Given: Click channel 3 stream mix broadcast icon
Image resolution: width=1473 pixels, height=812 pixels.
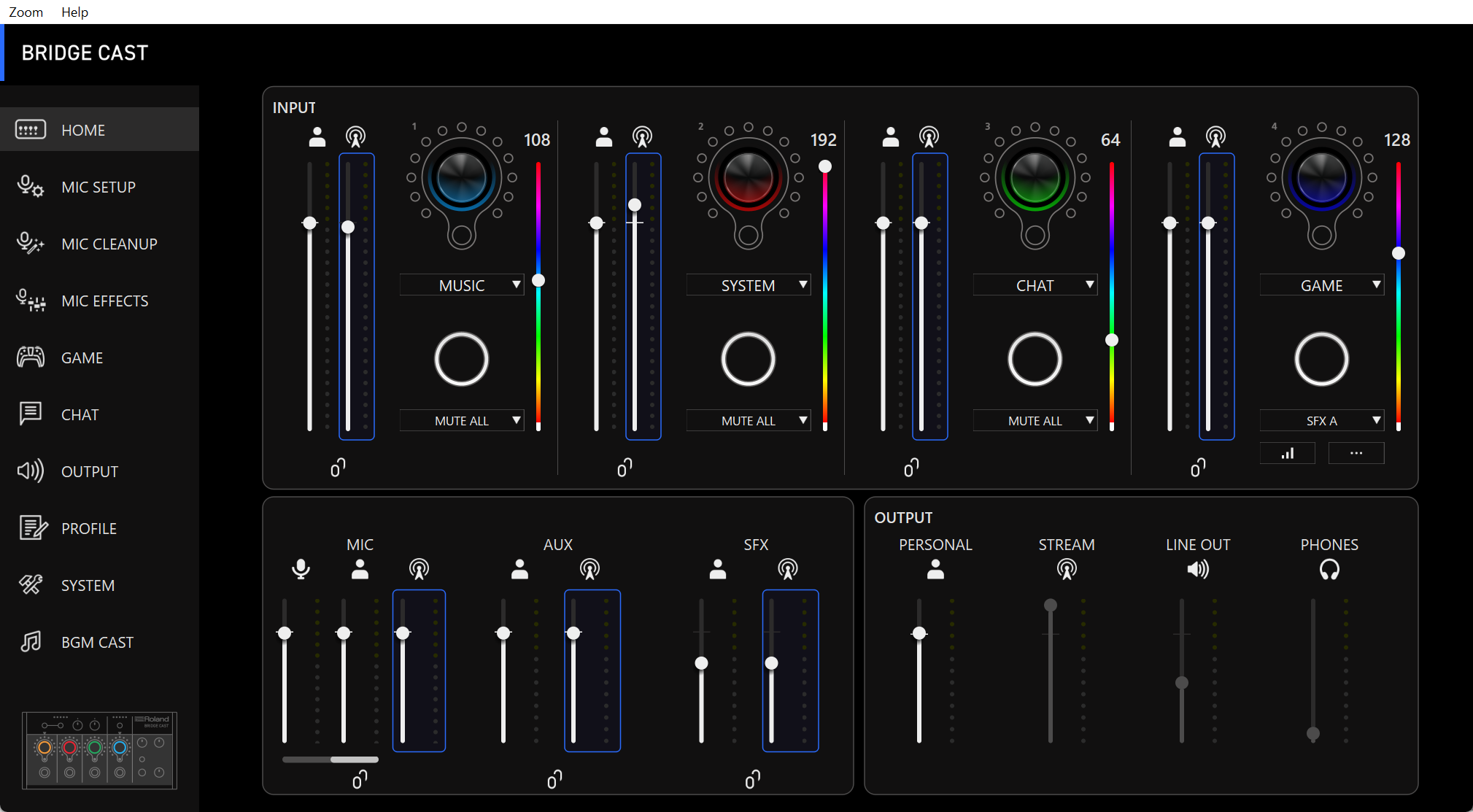Looking at the screenshot, I should [x=929, y=137].
